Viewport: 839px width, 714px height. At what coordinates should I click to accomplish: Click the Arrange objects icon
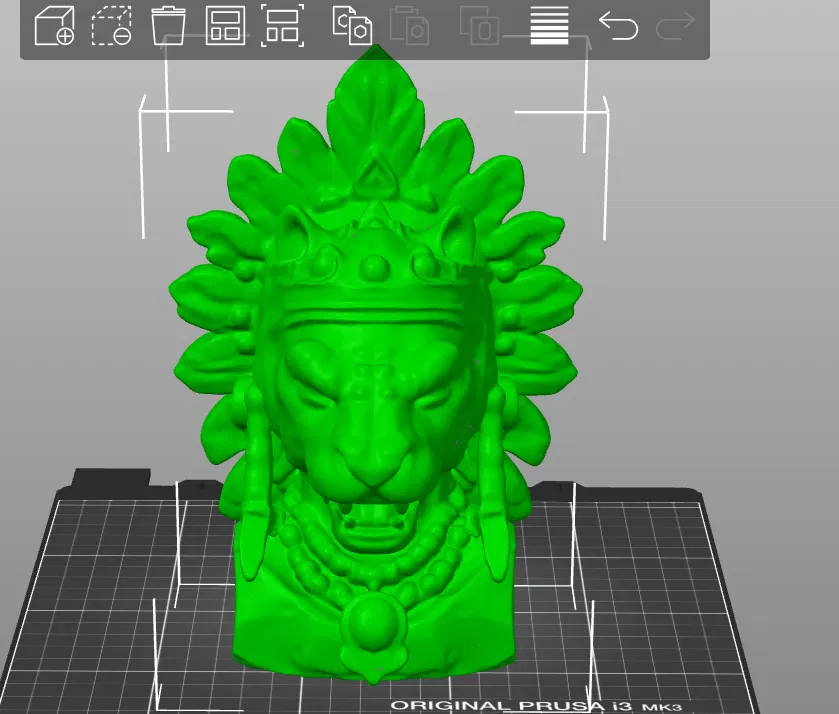[225, 26]
